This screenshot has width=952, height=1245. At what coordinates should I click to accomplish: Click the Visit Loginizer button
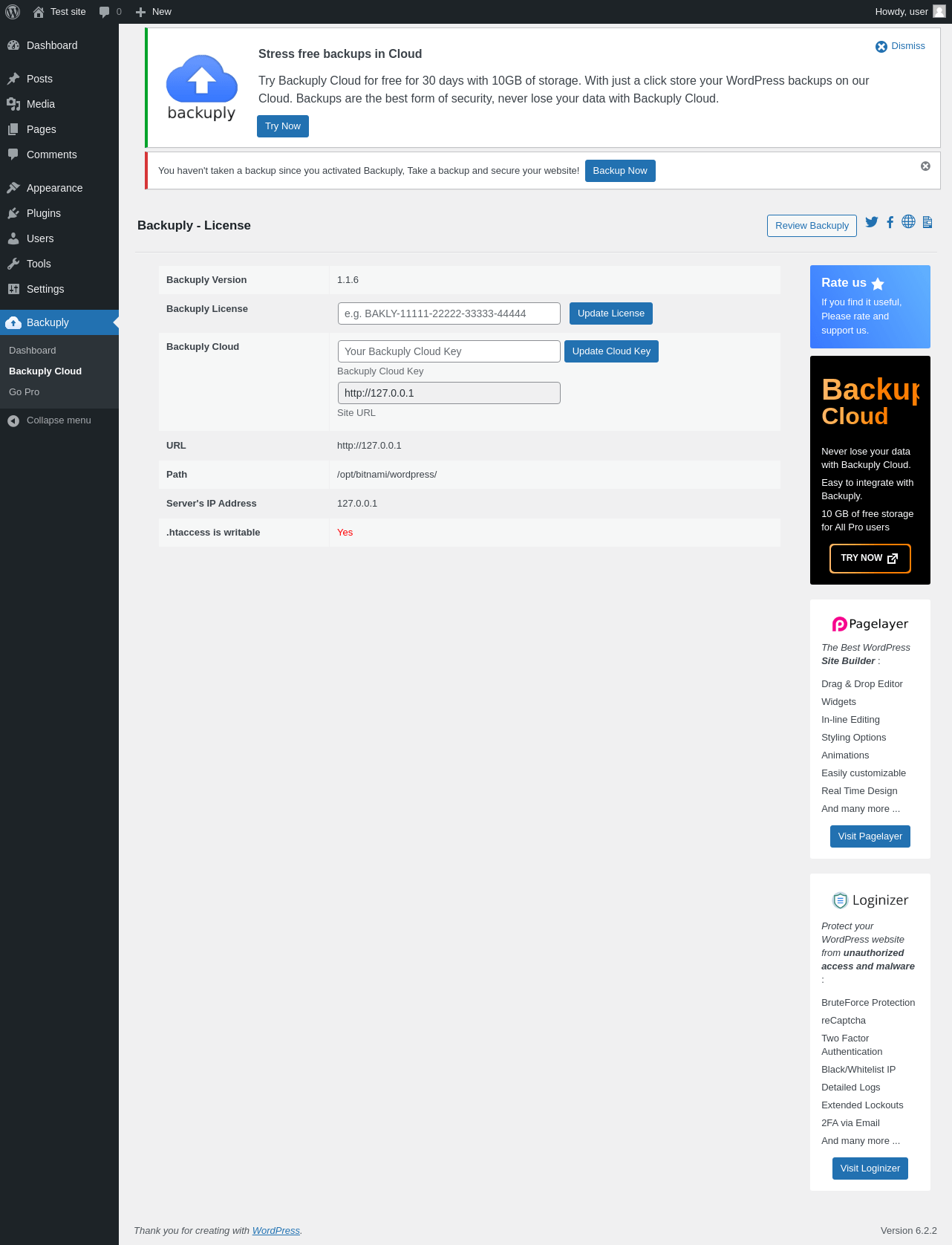coord(870,1168)
